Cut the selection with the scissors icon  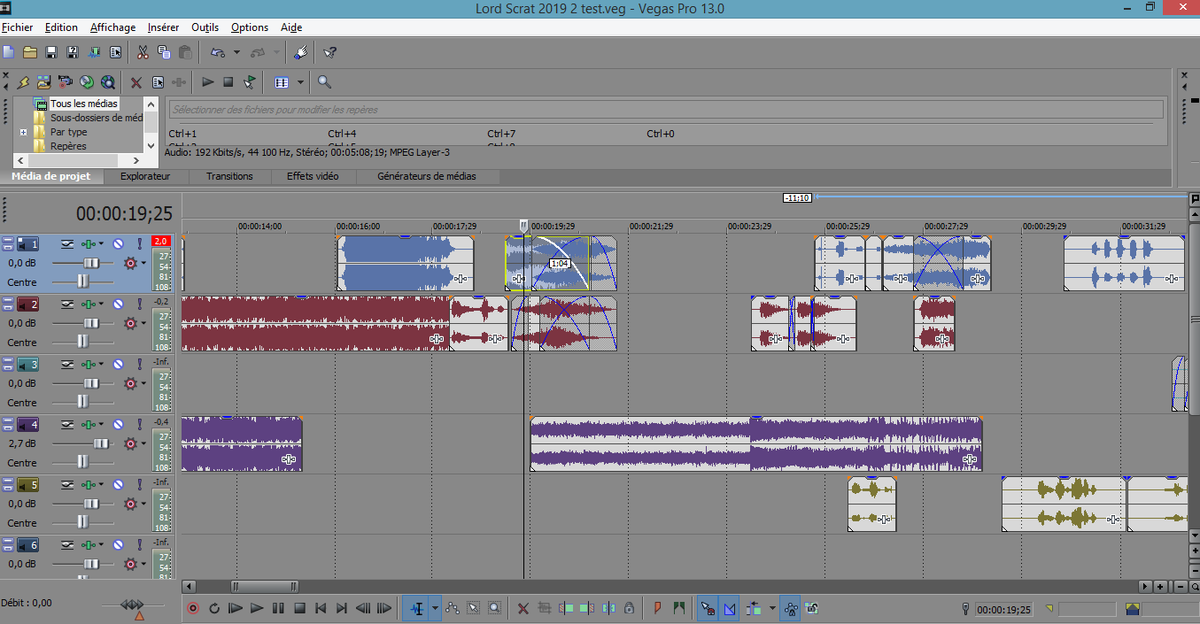tap(143, 52)
